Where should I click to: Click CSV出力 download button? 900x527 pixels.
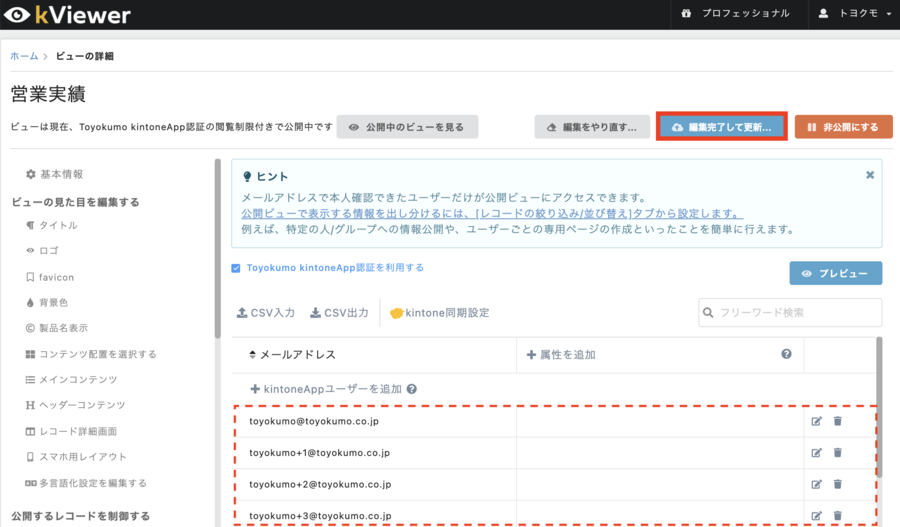point(339,313)
